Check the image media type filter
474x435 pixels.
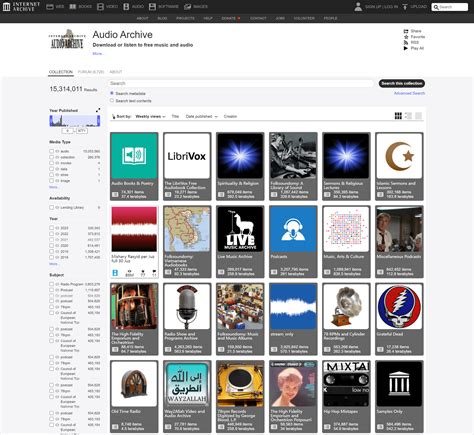click(51, 180)
